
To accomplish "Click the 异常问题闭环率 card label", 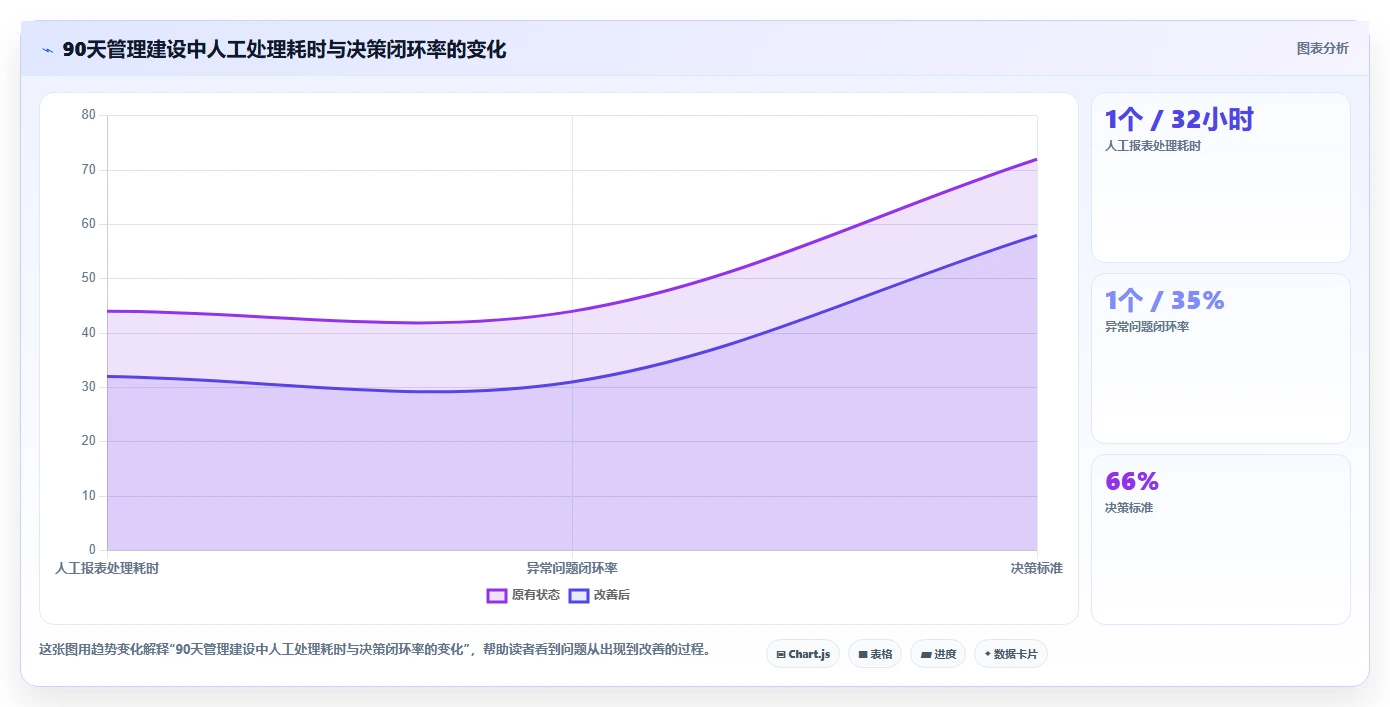I will (1147, 327).
